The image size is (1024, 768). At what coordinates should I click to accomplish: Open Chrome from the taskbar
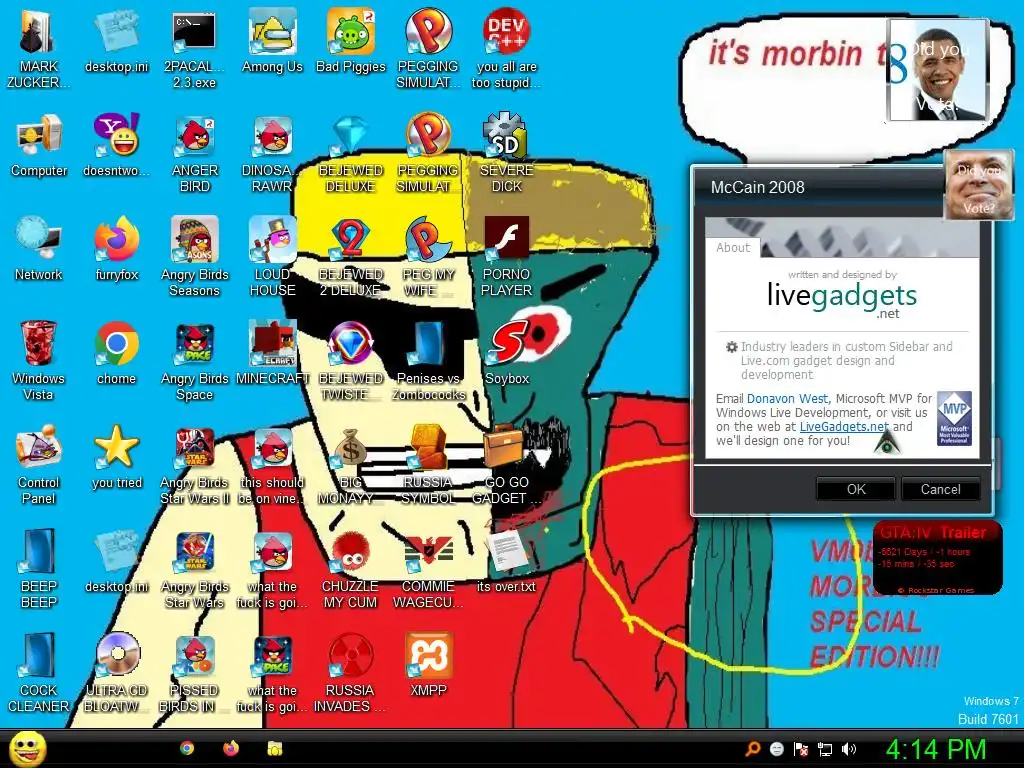tap(187, 748)
